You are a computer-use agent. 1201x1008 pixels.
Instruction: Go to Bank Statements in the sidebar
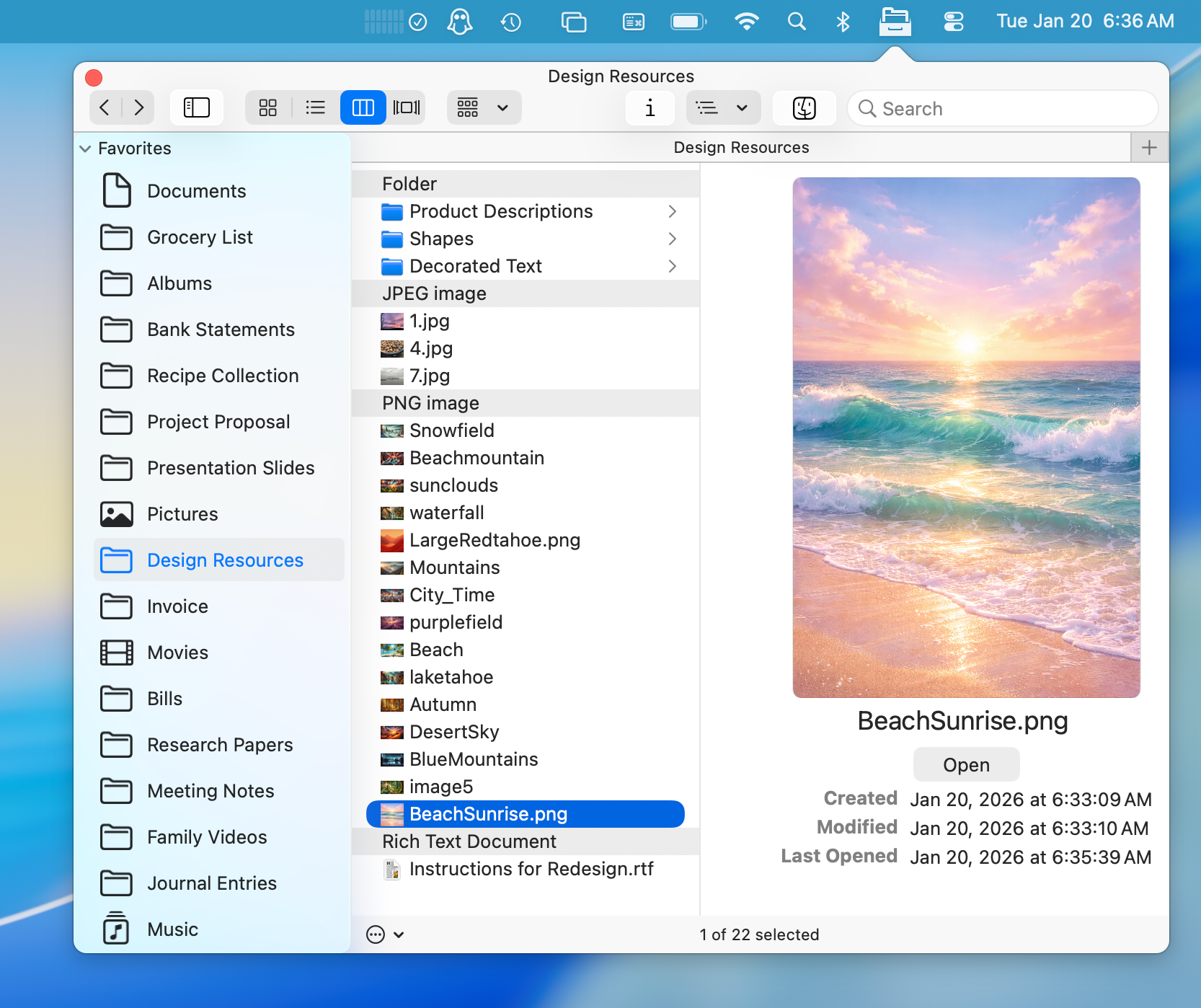[x=221, y=330]
